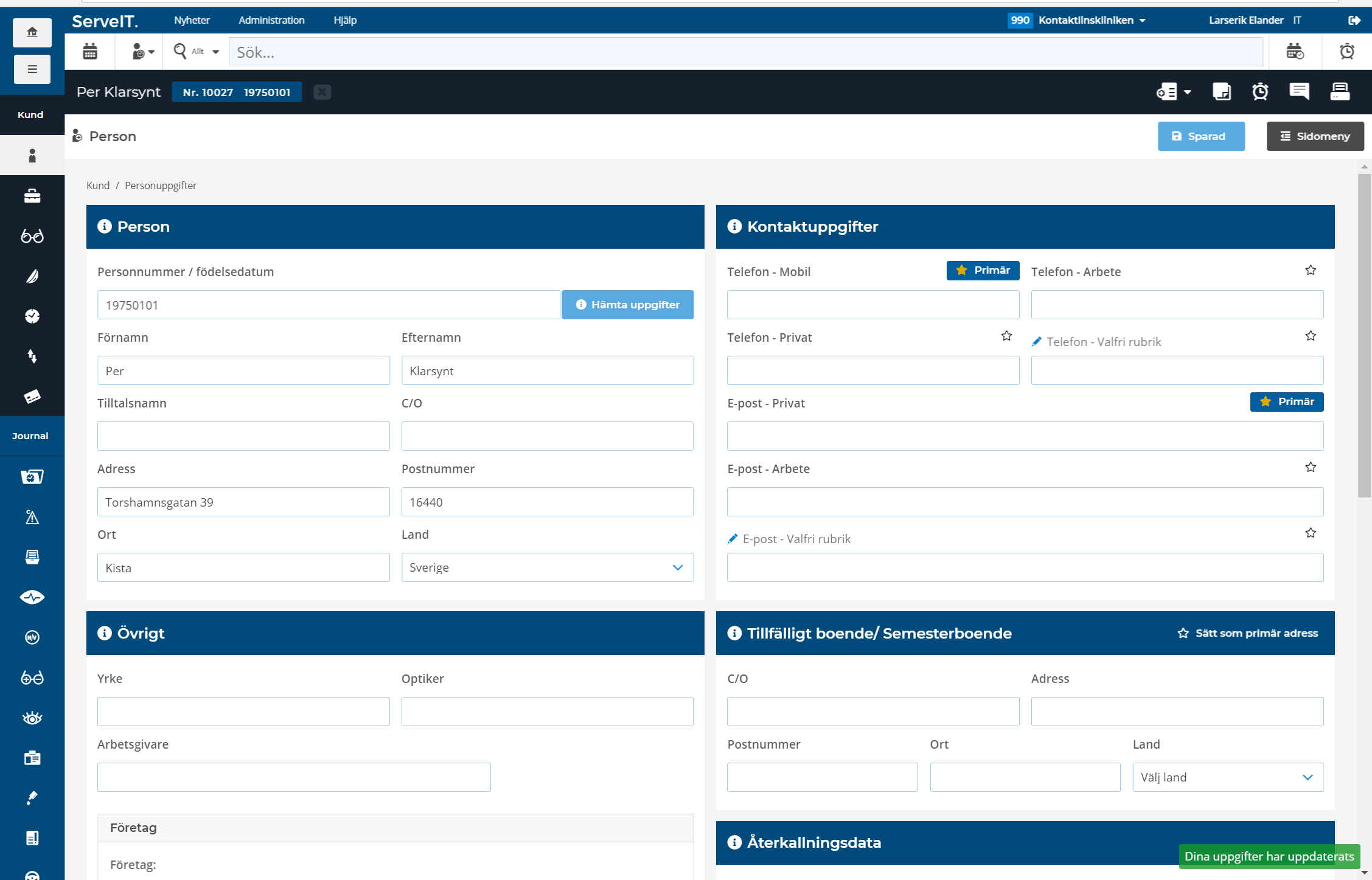The height and width of the screenshot is (880, 1372).
Task: Expand the Land country dropdown in Person section
Action: [x=679, y=568]
